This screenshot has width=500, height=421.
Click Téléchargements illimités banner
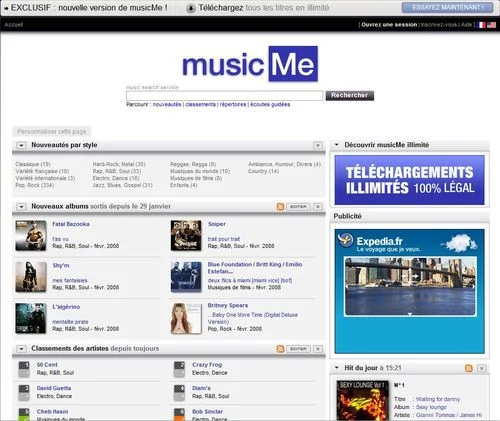click(x=409, y=180)
